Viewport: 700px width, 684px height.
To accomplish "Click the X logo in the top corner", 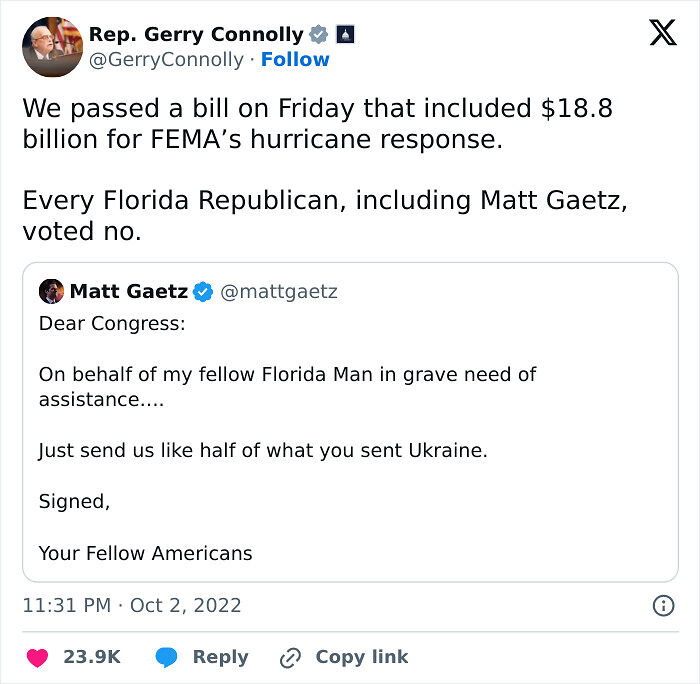I will pos(662,34).
